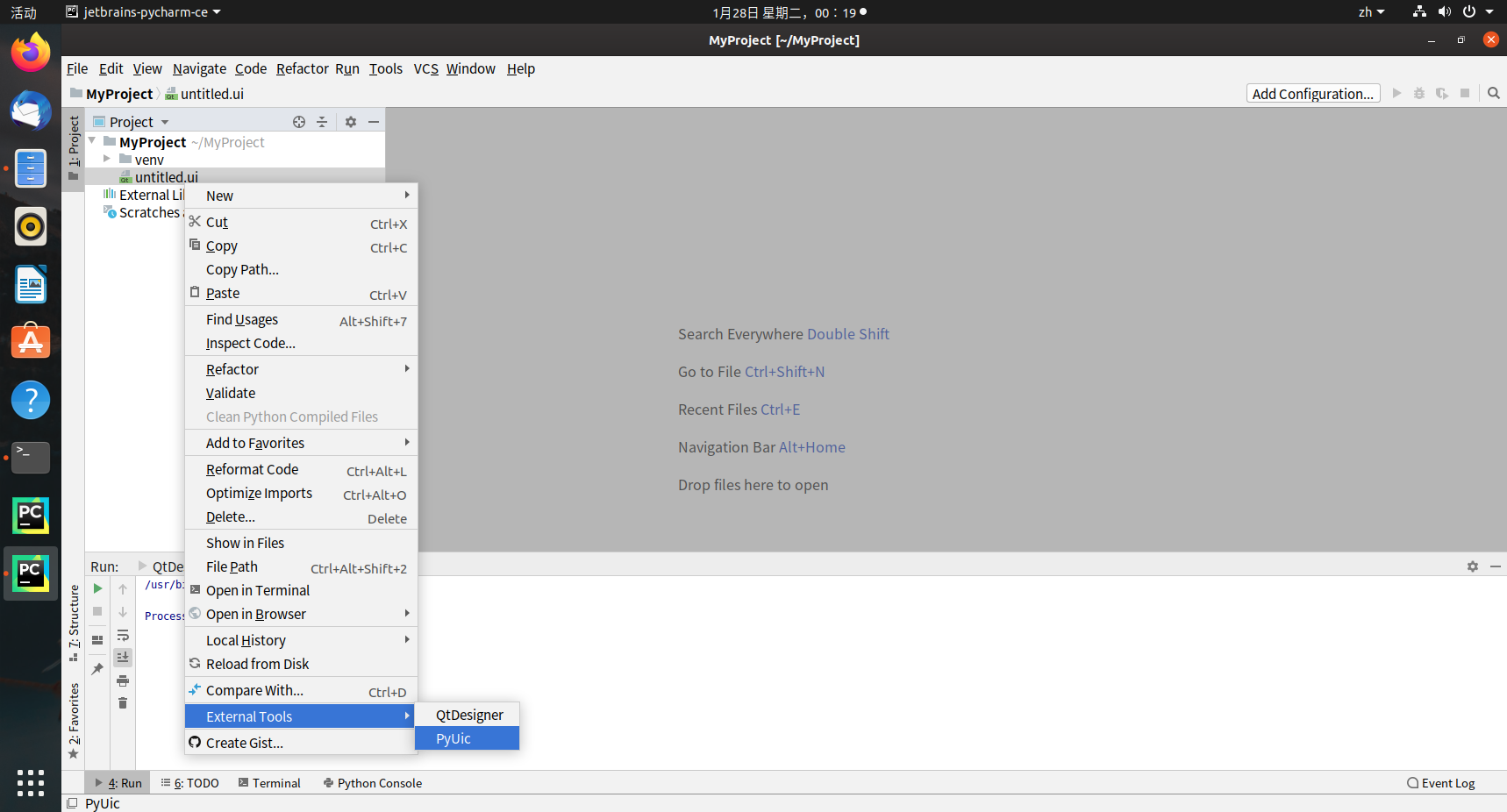This screenshot has width=1507, height=812.
Task: Expand the Local History submenu
Action: (x=301, y=640)
